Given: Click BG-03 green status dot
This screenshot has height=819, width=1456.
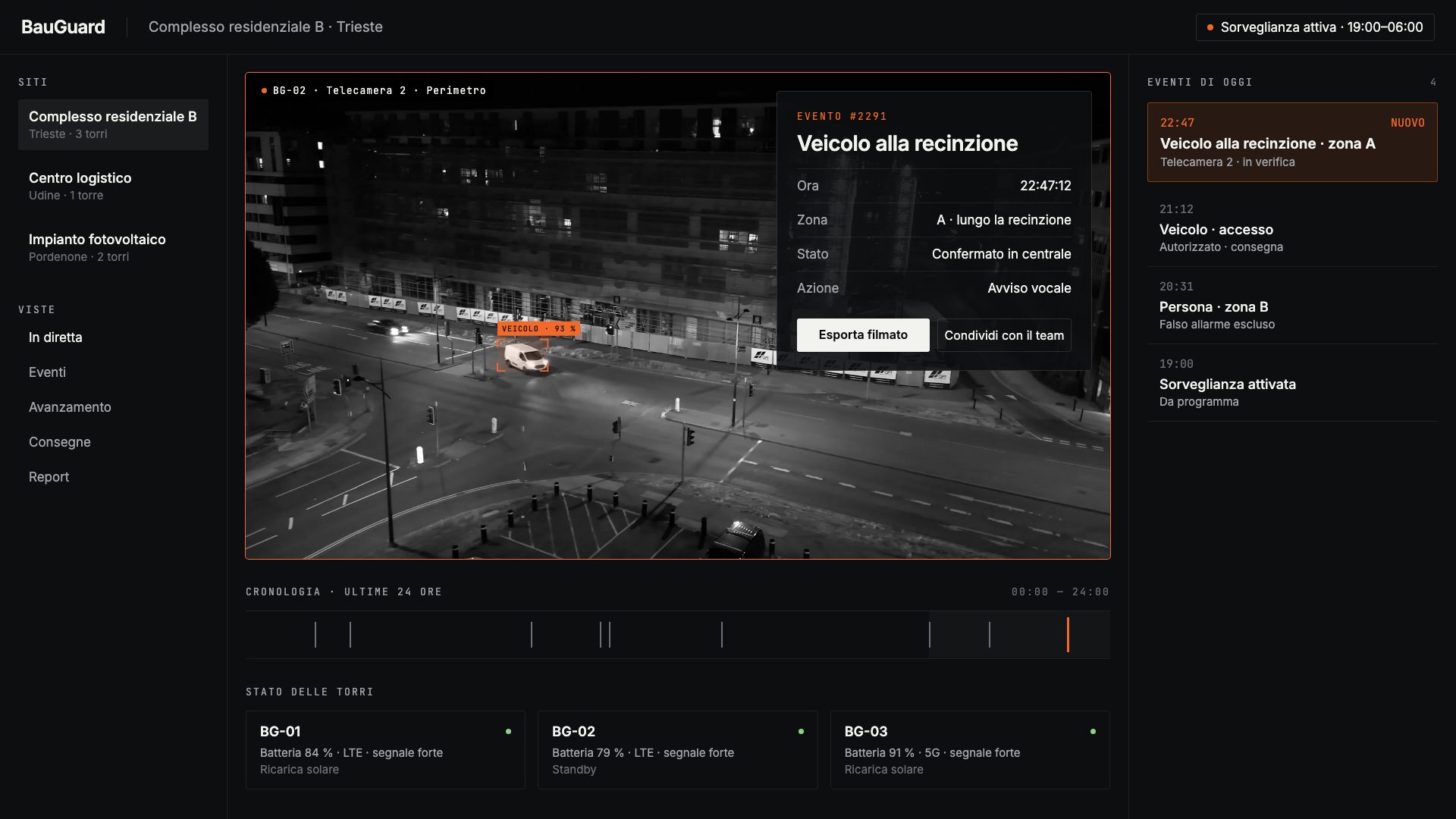Looking at the screenshot, I should coord(1093,732).
